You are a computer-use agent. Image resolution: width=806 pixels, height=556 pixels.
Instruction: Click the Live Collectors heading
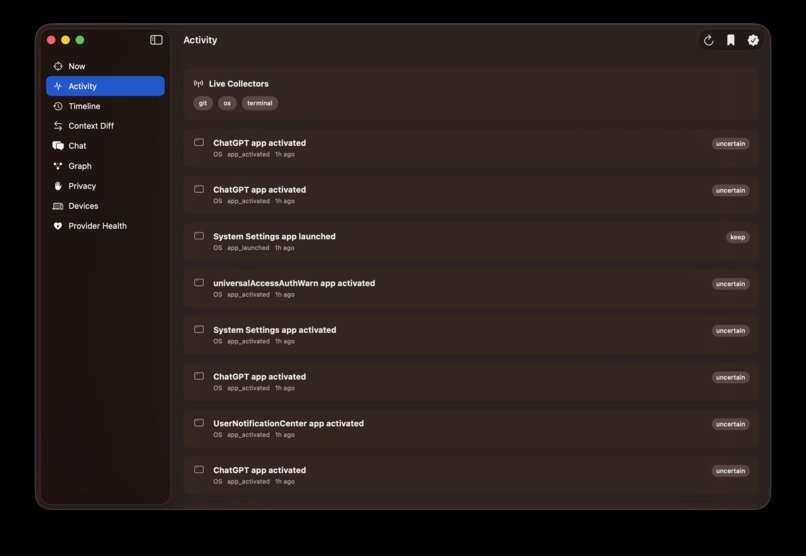239,84
